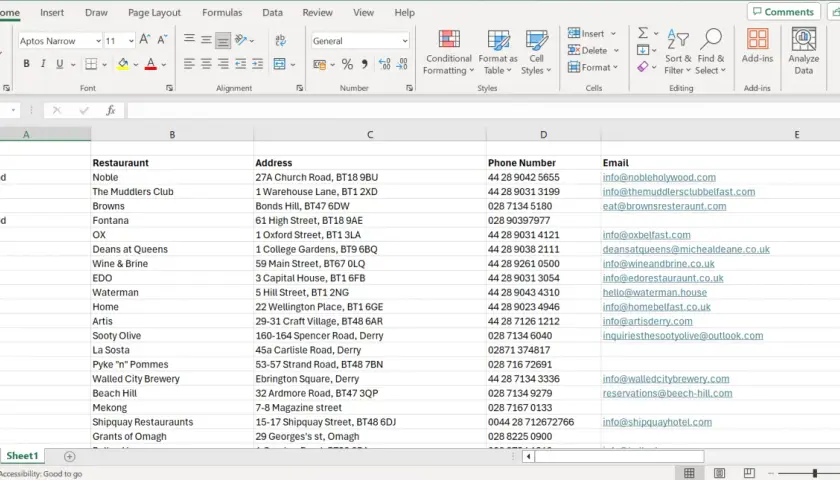This screenshot has width=840, height=480.
Task: Open font color dropdown arrow
Action: 164,65
